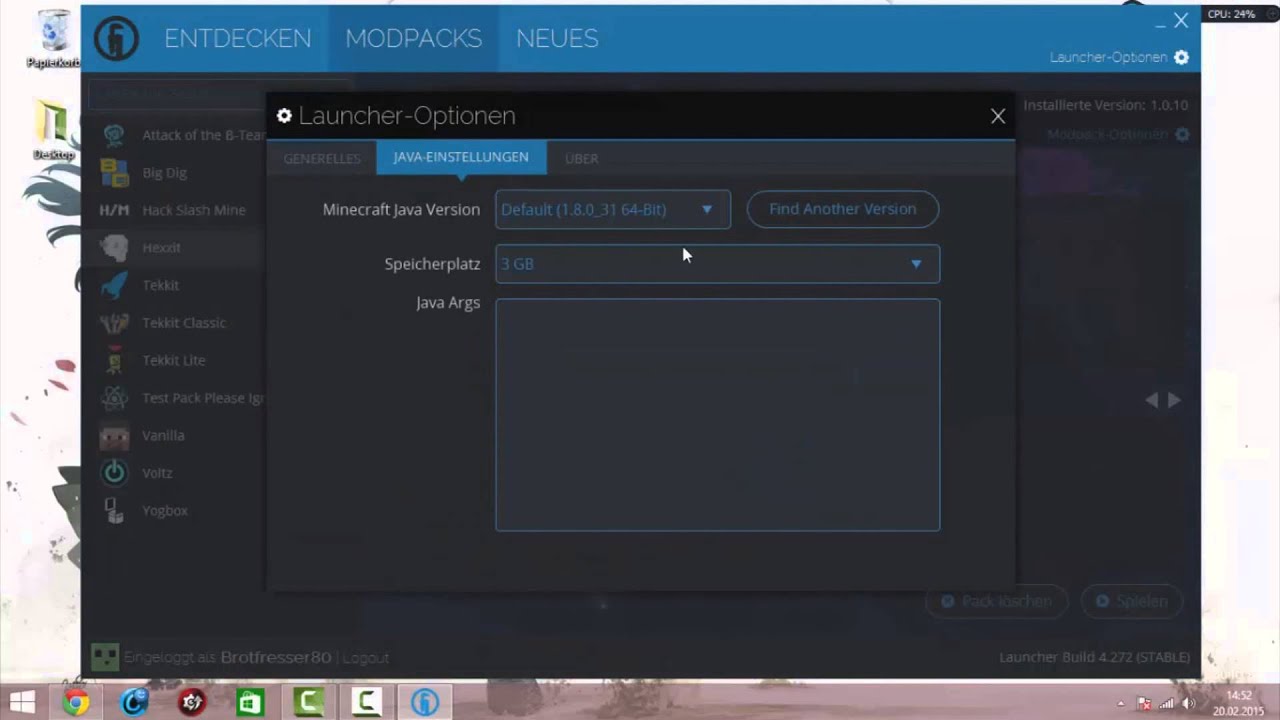
Task: Open Internet Explorer from the taskbar
Action: [134, 702]
